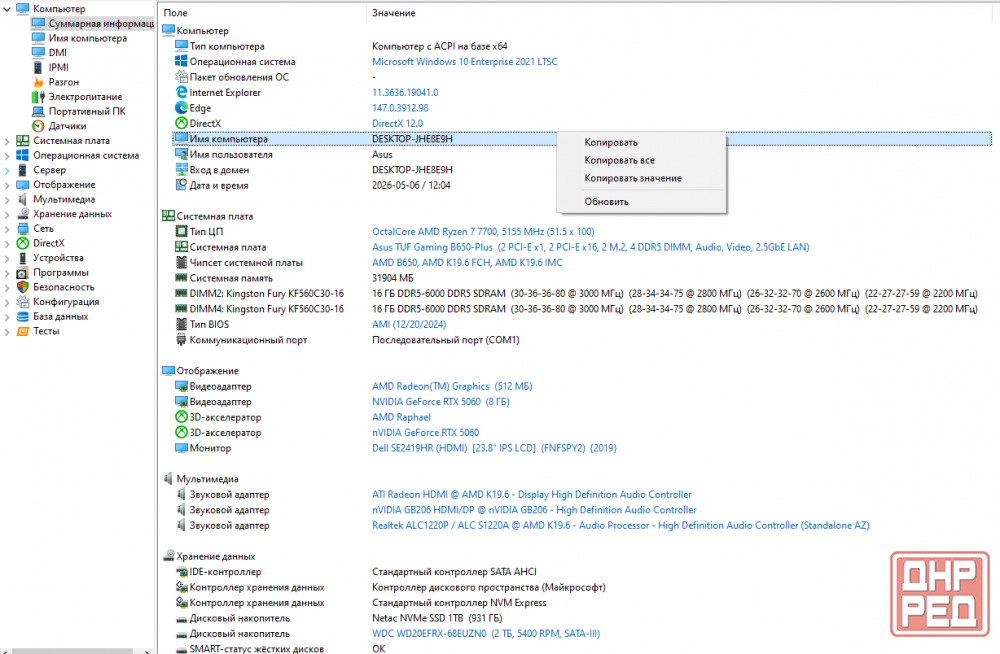Select the DIMM2: Kingston Fury row

[x=582, y=294]
